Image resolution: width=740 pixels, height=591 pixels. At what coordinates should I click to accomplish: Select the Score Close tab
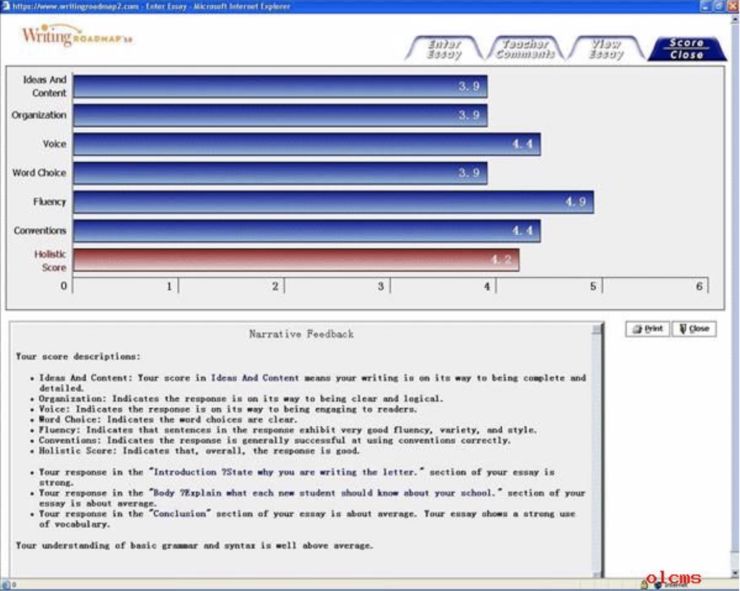pyautogui.click(x=687, y=49)
